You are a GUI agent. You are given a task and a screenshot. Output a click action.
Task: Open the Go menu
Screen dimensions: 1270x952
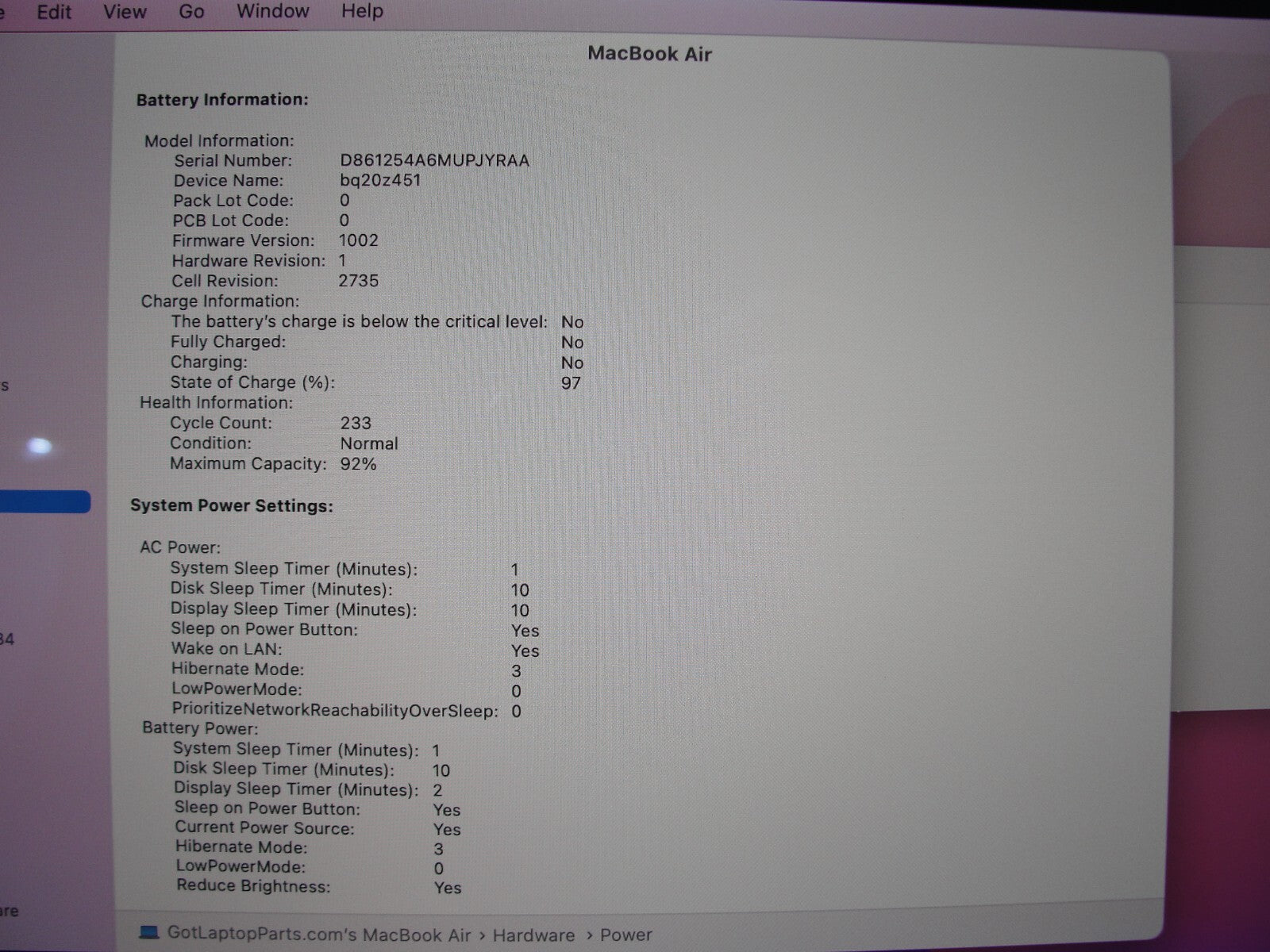pyautogui.click(x=191, y=12)
